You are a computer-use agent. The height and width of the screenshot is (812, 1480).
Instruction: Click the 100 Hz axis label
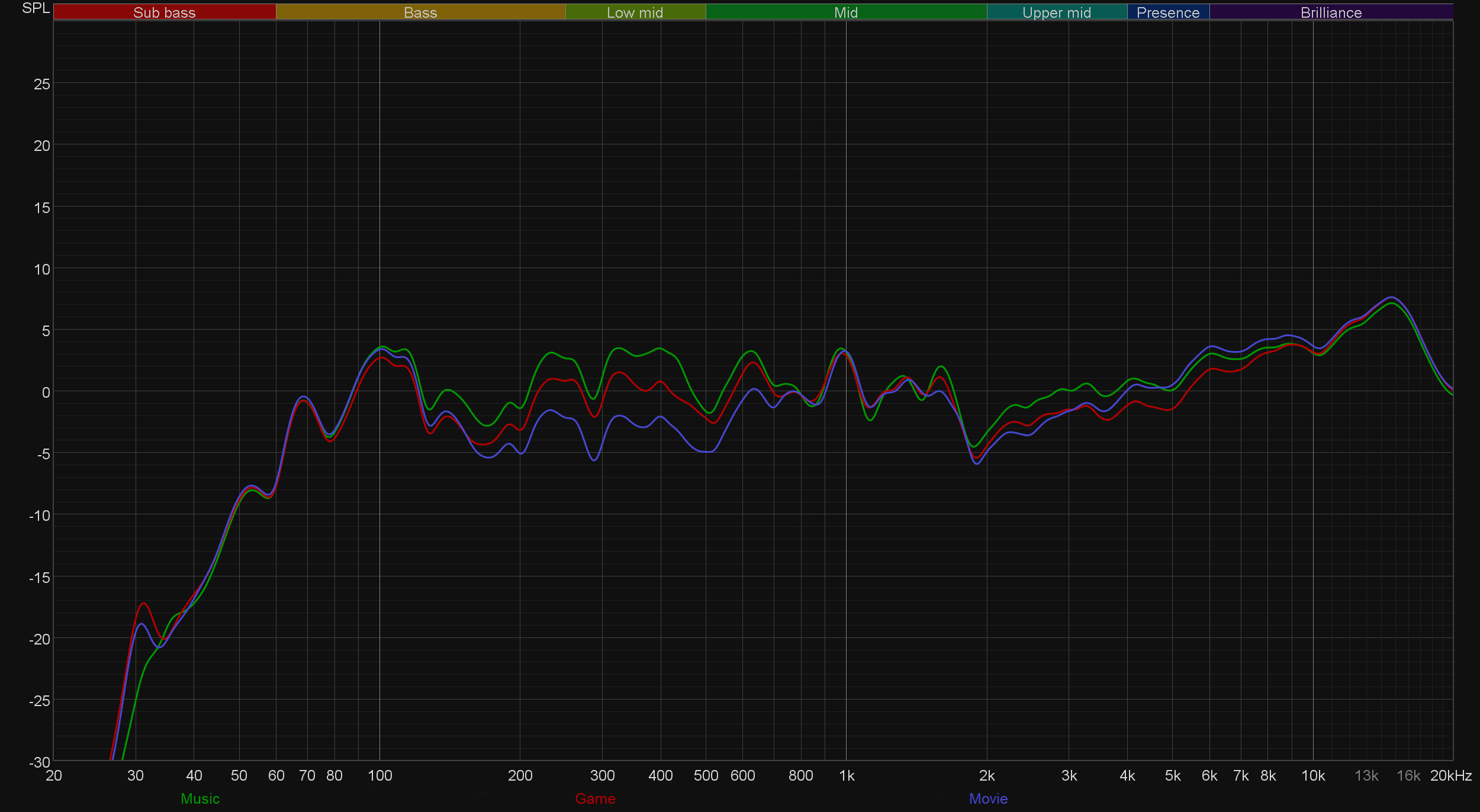379,775
